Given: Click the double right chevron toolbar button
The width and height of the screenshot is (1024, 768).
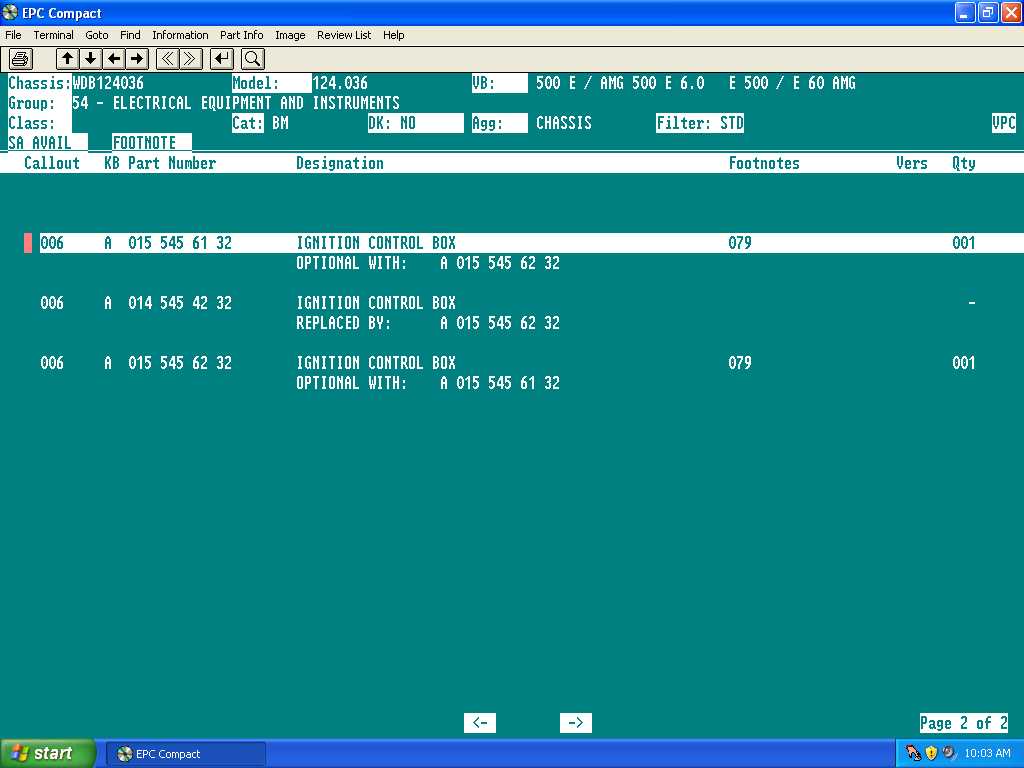Looking at the screenshot, I should point(191,58).
